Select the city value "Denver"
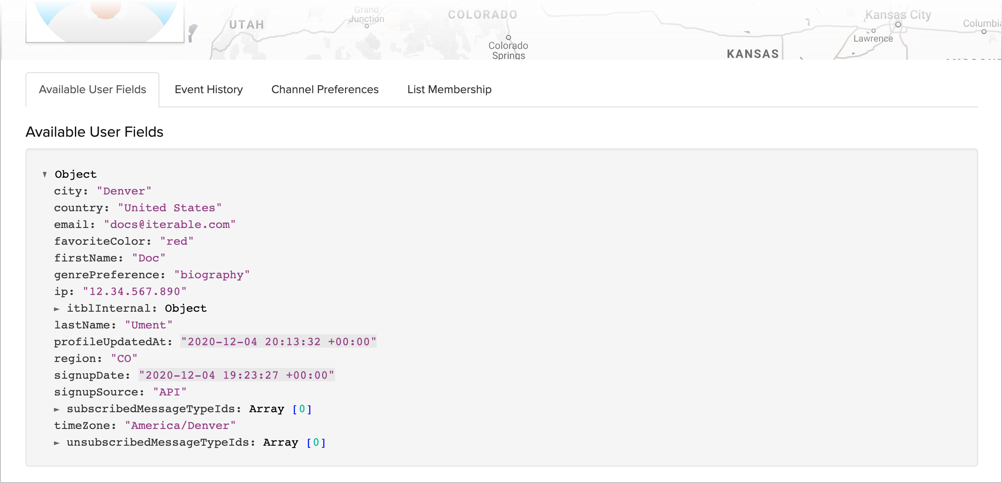 (124, 191)
